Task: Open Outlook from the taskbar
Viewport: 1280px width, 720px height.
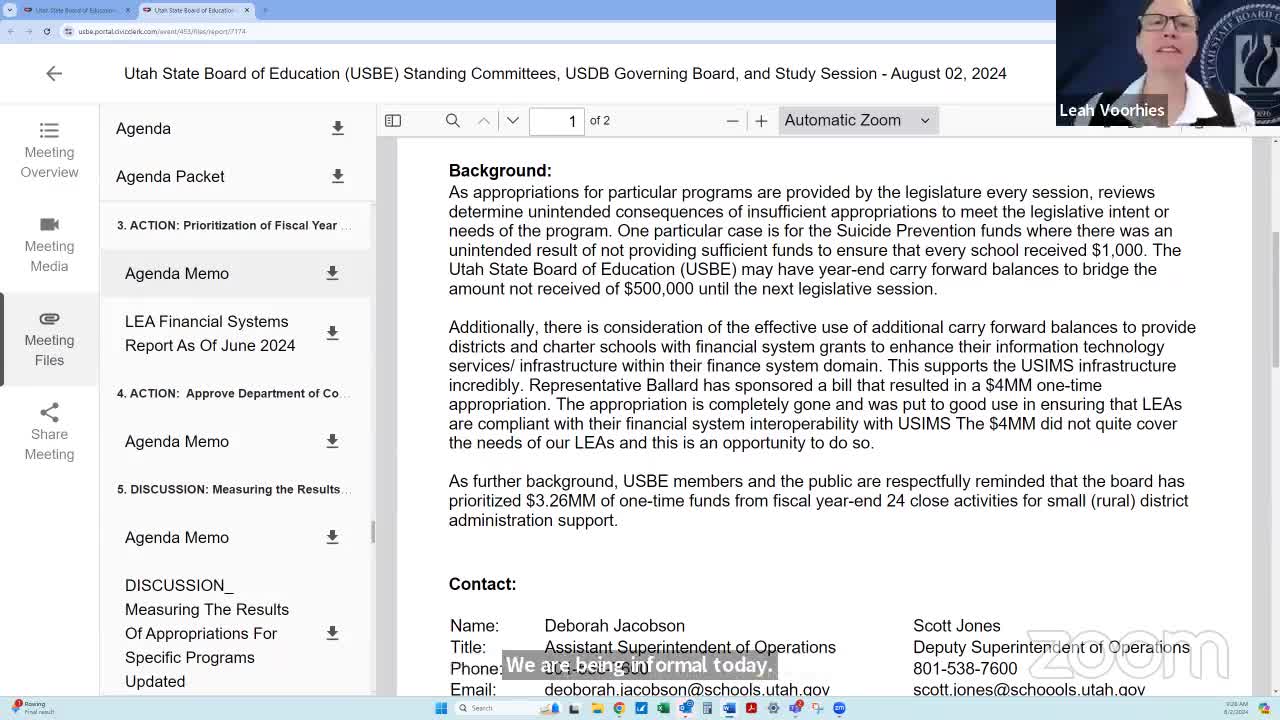Action: pyautogui.click(x=685, y=708)
